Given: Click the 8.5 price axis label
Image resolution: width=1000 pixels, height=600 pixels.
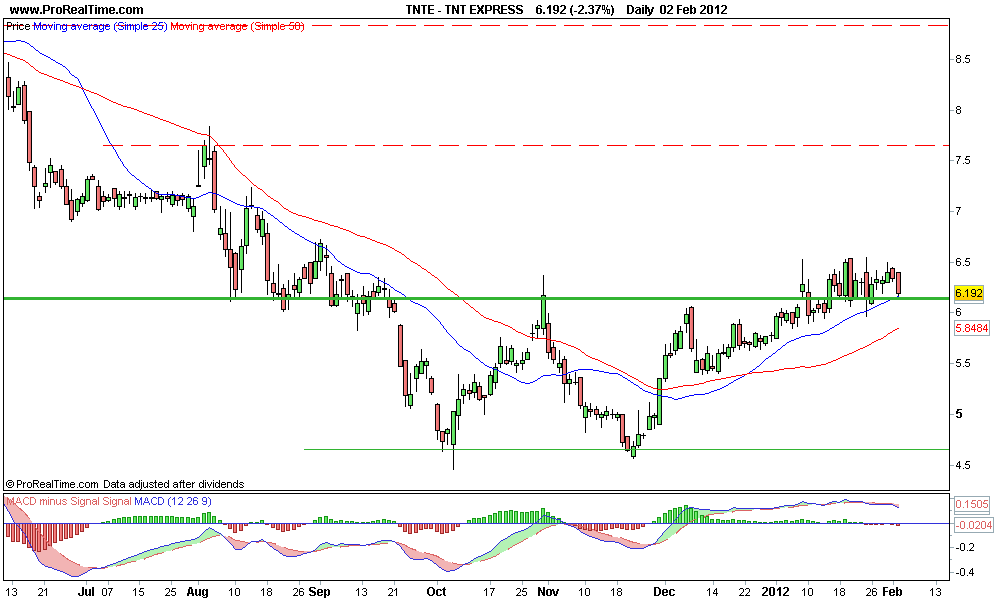Looking at the screenshot, I should click(962, 59).
